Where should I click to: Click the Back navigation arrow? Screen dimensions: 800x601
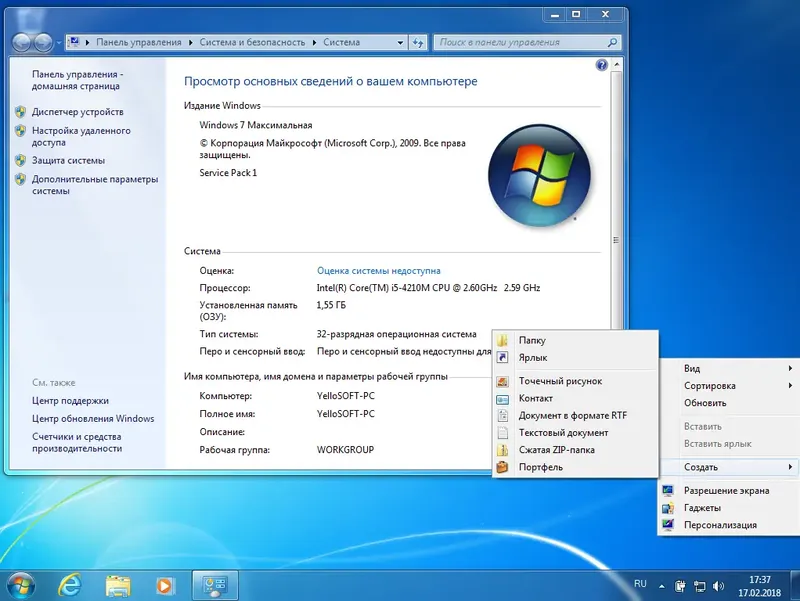tap(22, 43)
